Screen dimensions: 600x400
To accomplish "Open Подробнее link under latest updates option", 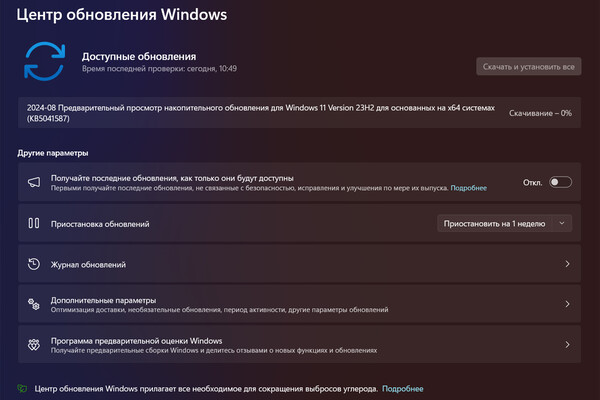I will coord(468,188).
